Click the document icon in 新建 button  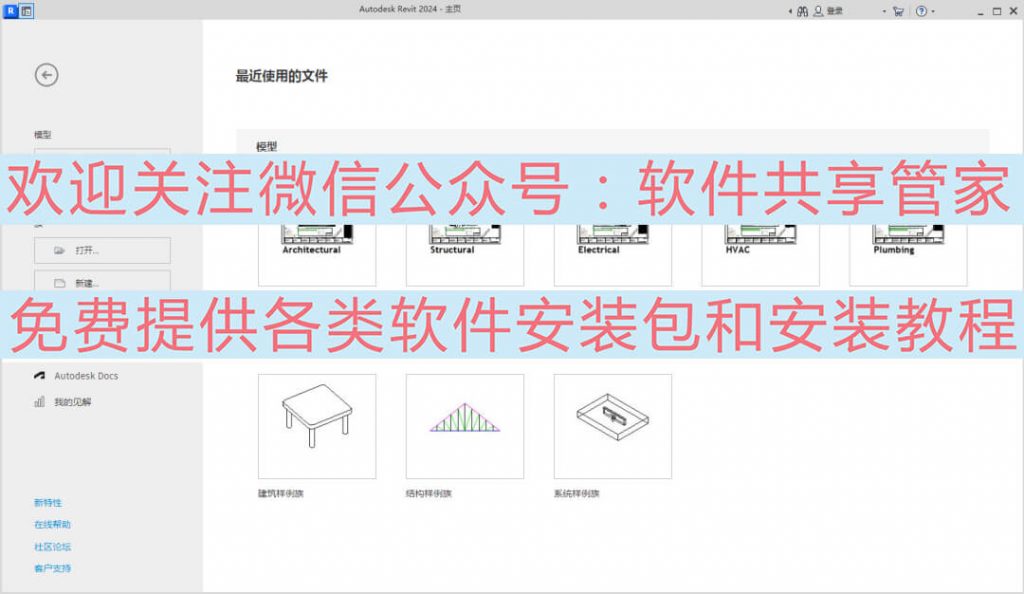coord(59,283)
